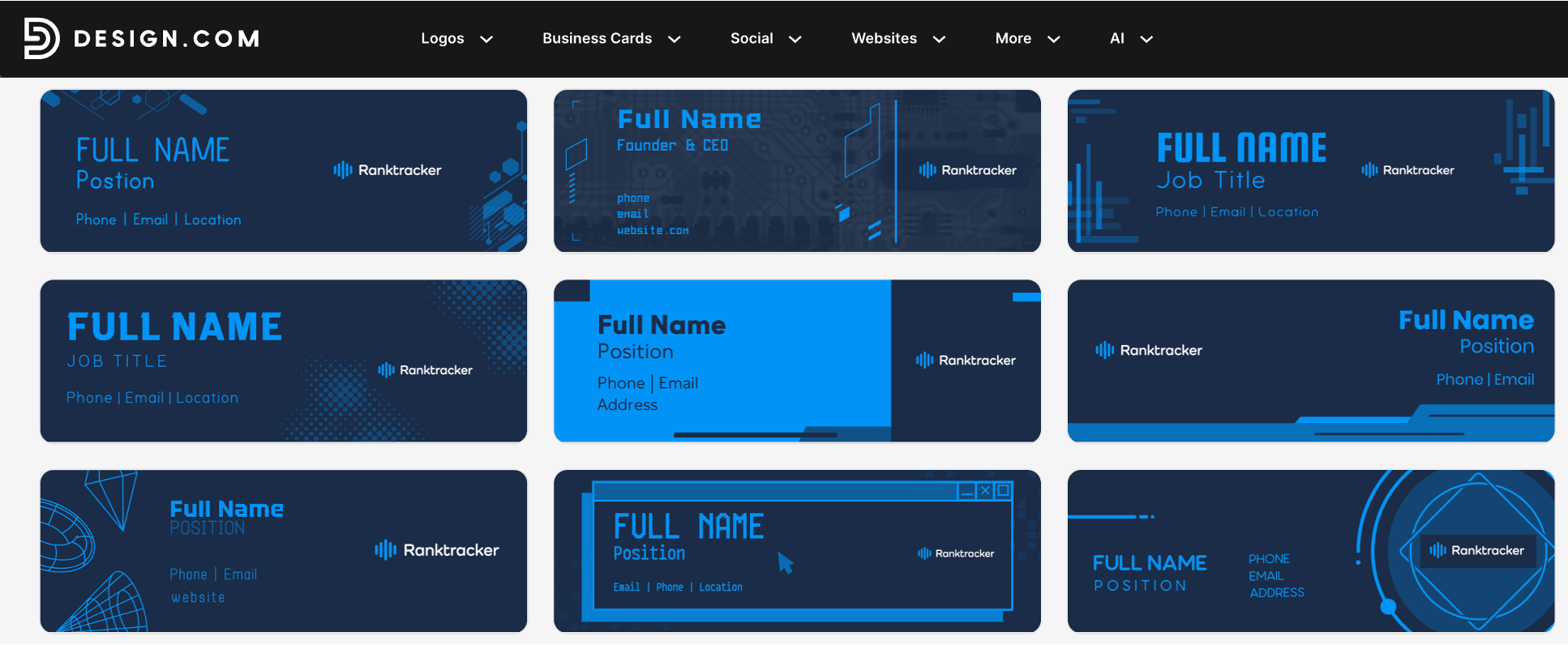Click the Ranktracker logo on the bright blue card
The image size is (1568, 645).
click(x=966, y=360)
